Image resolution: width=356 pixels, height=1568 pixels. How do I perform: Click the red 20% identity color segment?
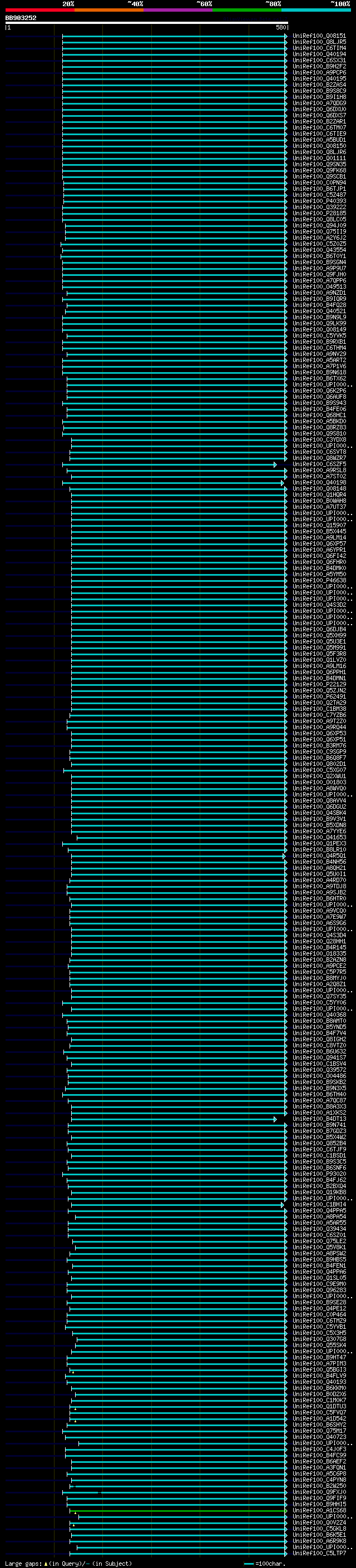tap(39, 10)
